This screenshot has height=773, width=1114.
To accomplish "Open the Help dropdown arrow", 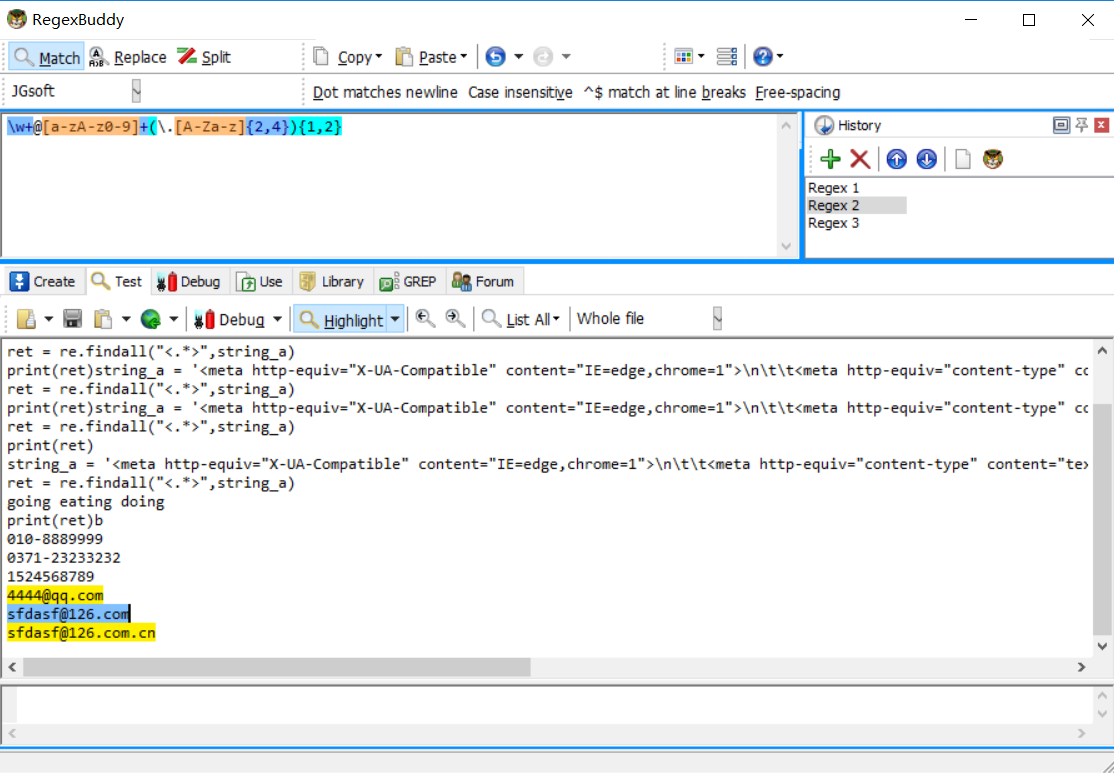I will pos(780,57).
